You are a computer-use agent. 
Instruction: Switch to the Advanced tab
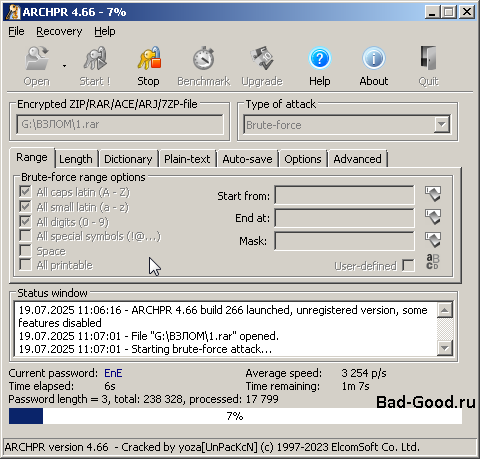[x=357, y=159]
